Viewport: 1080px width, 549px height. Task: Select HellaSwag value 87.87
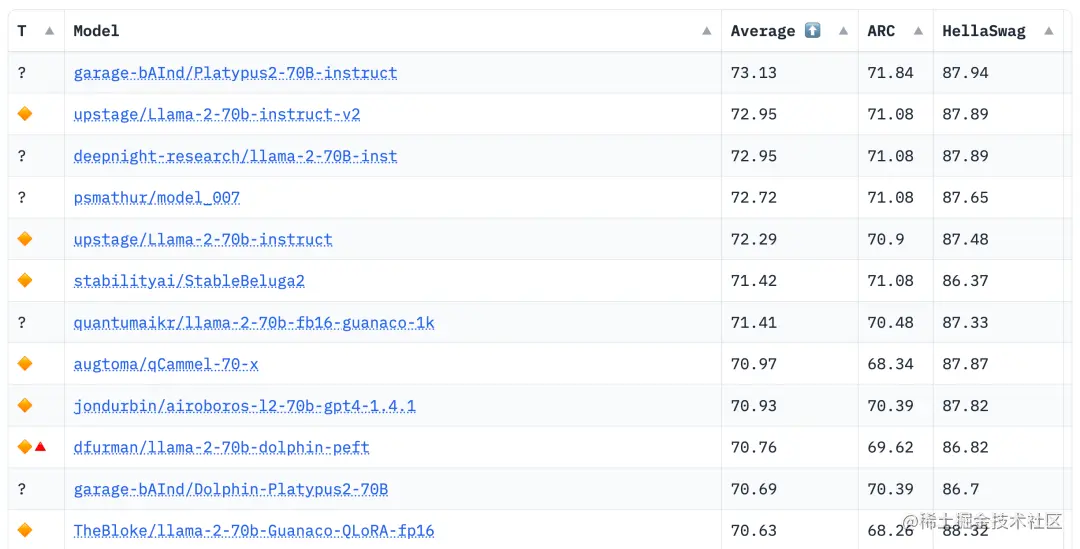point(966,364)
